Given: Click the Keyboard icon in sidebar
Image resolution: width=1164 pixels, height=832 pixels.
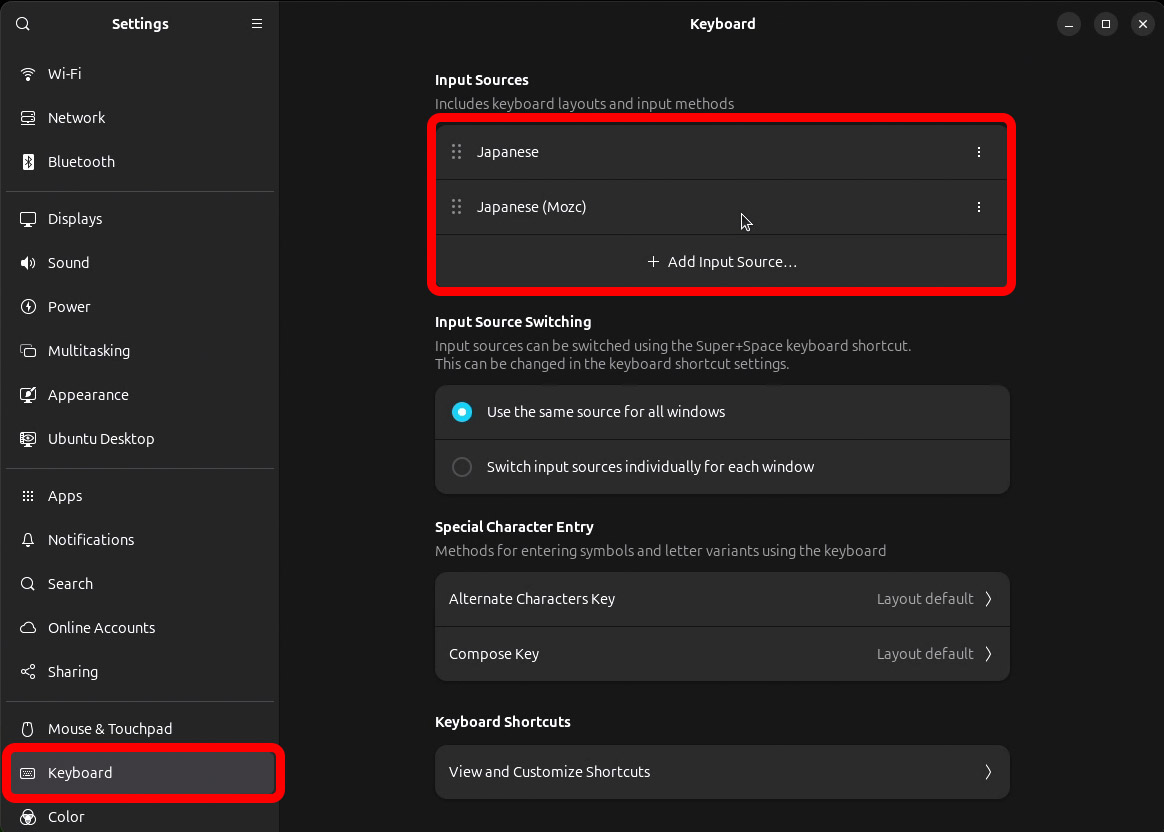Looking at the screenshot, I should (28, 773).
